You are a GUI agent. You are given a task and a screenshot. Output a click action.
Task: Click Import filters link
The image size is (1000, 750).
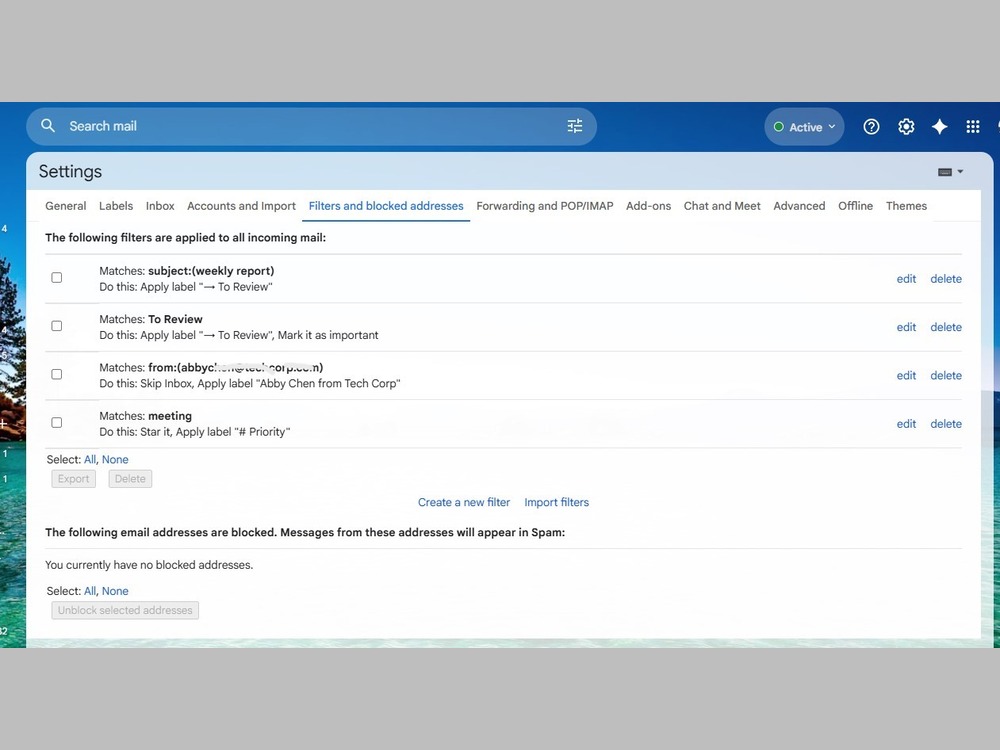tap(556, 502)
